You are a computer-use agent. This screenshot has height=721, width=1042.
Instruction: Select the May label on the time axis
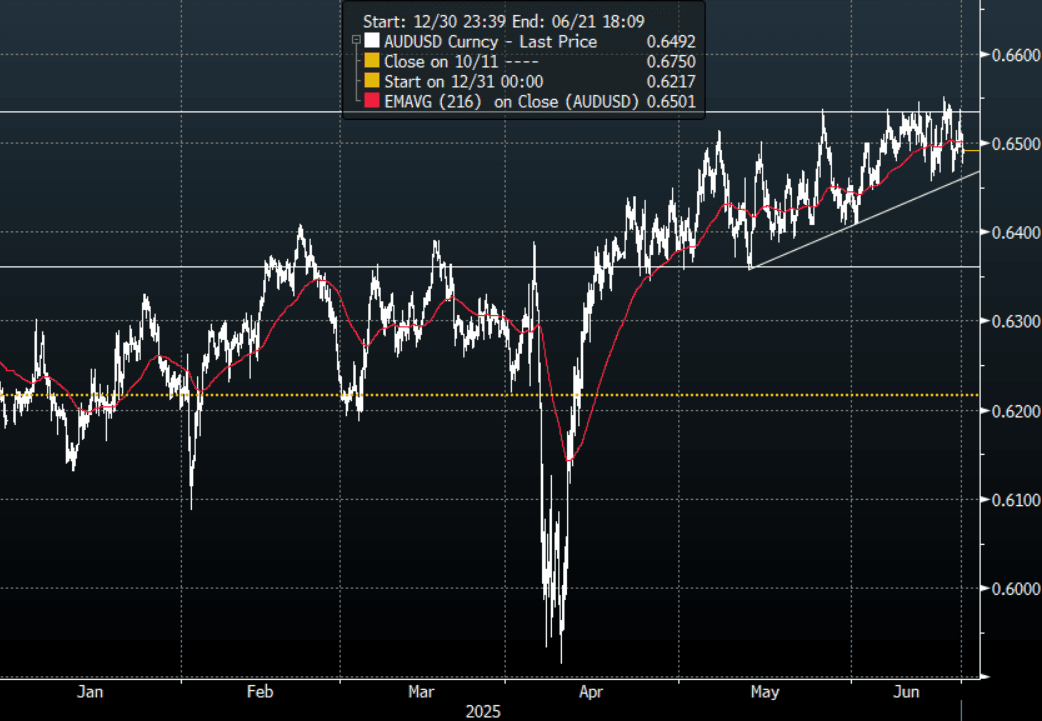765,692
